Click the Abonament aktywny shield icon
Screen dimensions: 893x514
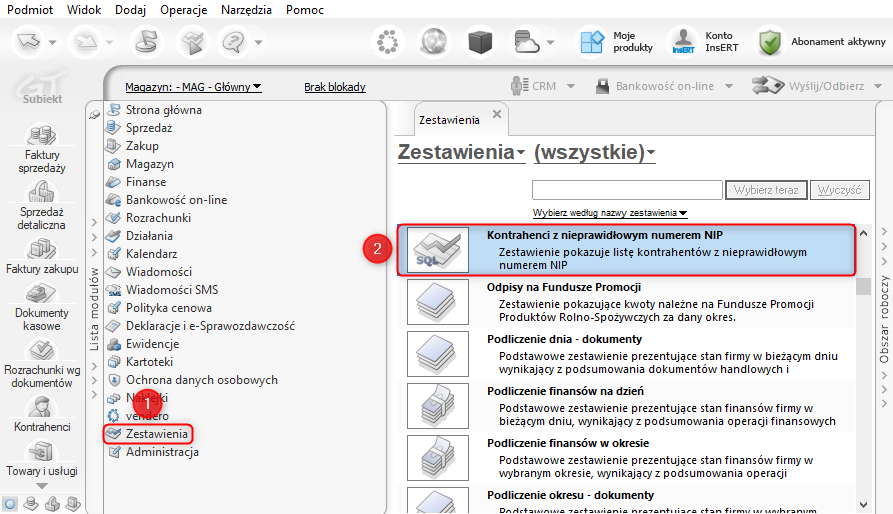pyautogui.click(x=770, y=42)
